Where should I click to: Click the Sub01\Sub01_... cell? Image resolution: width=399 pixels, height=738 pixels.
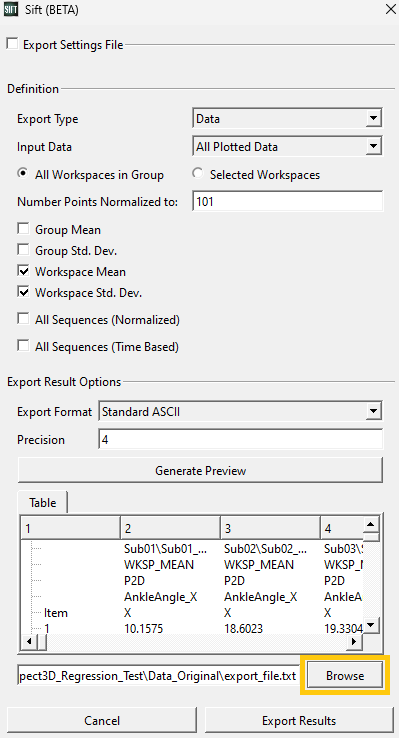point(165,548)
